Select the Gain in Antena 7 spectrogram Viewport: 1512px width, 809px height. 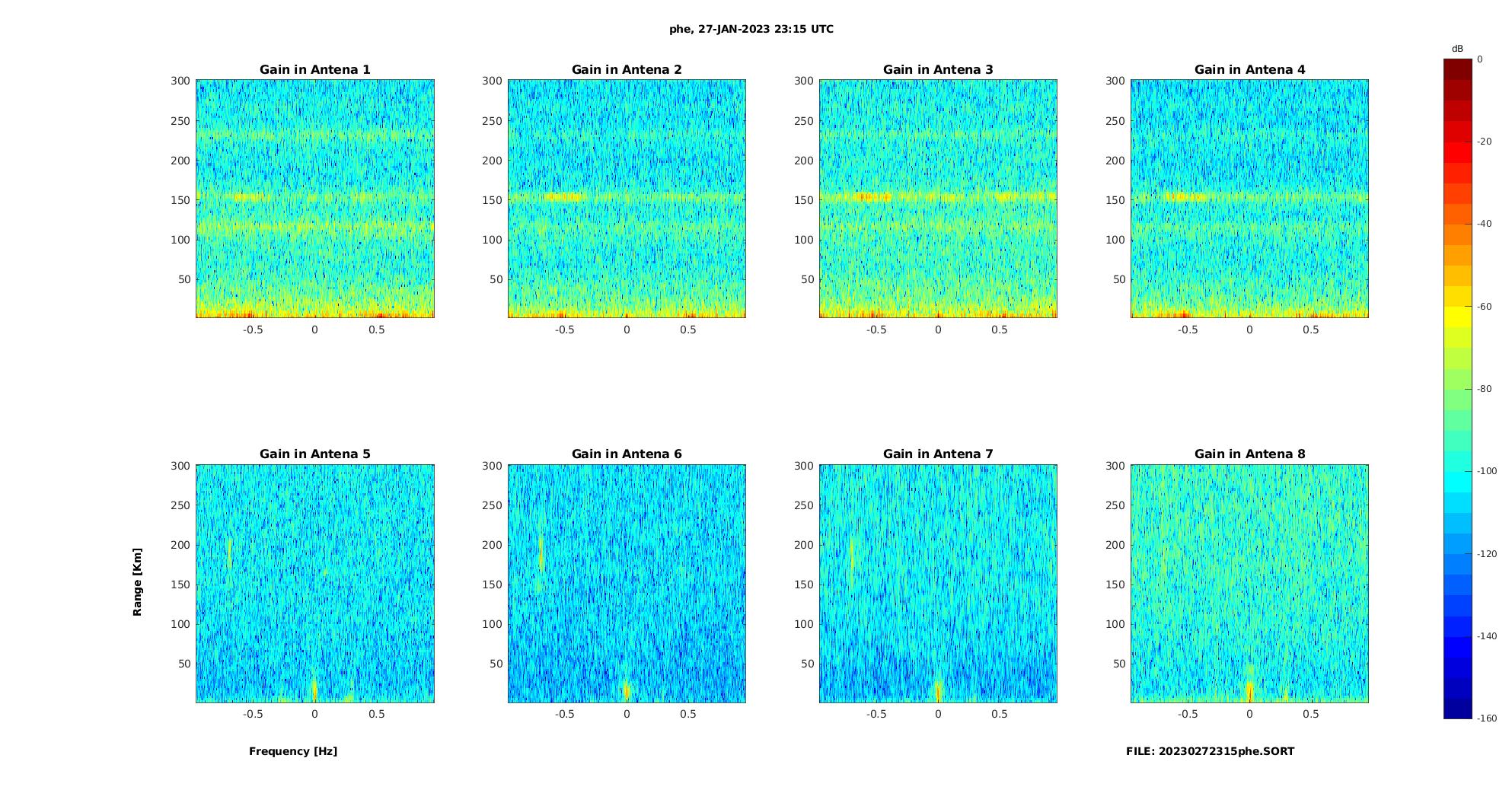tap(938, 584)
